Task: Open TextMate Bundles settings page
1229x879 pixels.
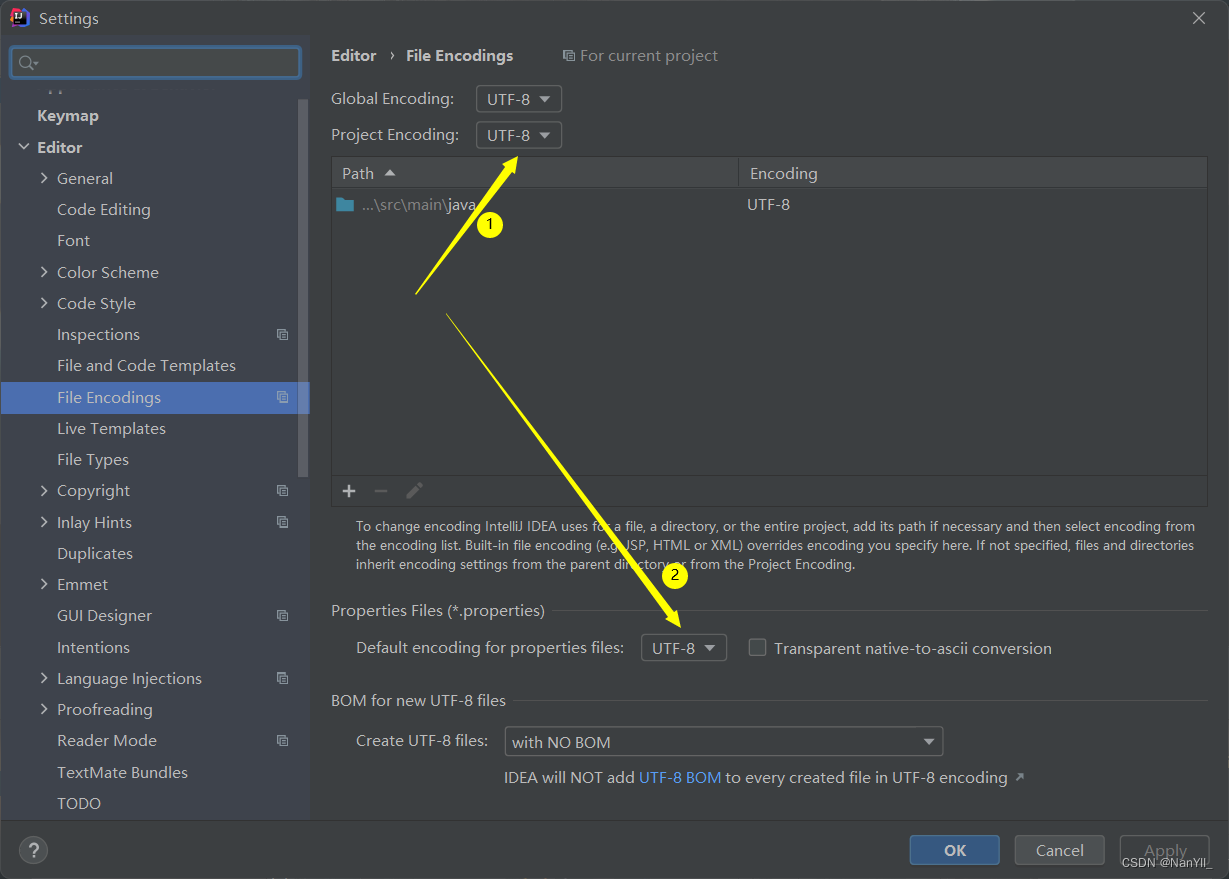Action: (x=122, y=772)
